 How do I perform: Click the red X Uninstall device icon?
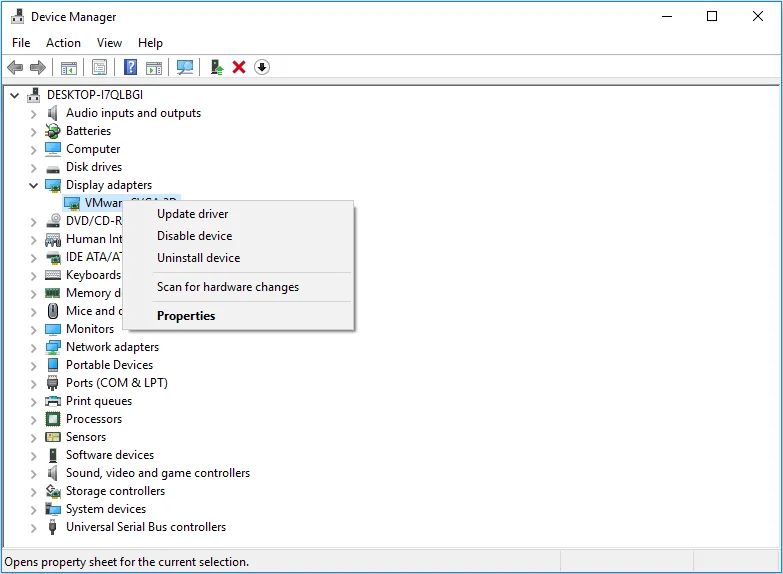tap(239, 67)
